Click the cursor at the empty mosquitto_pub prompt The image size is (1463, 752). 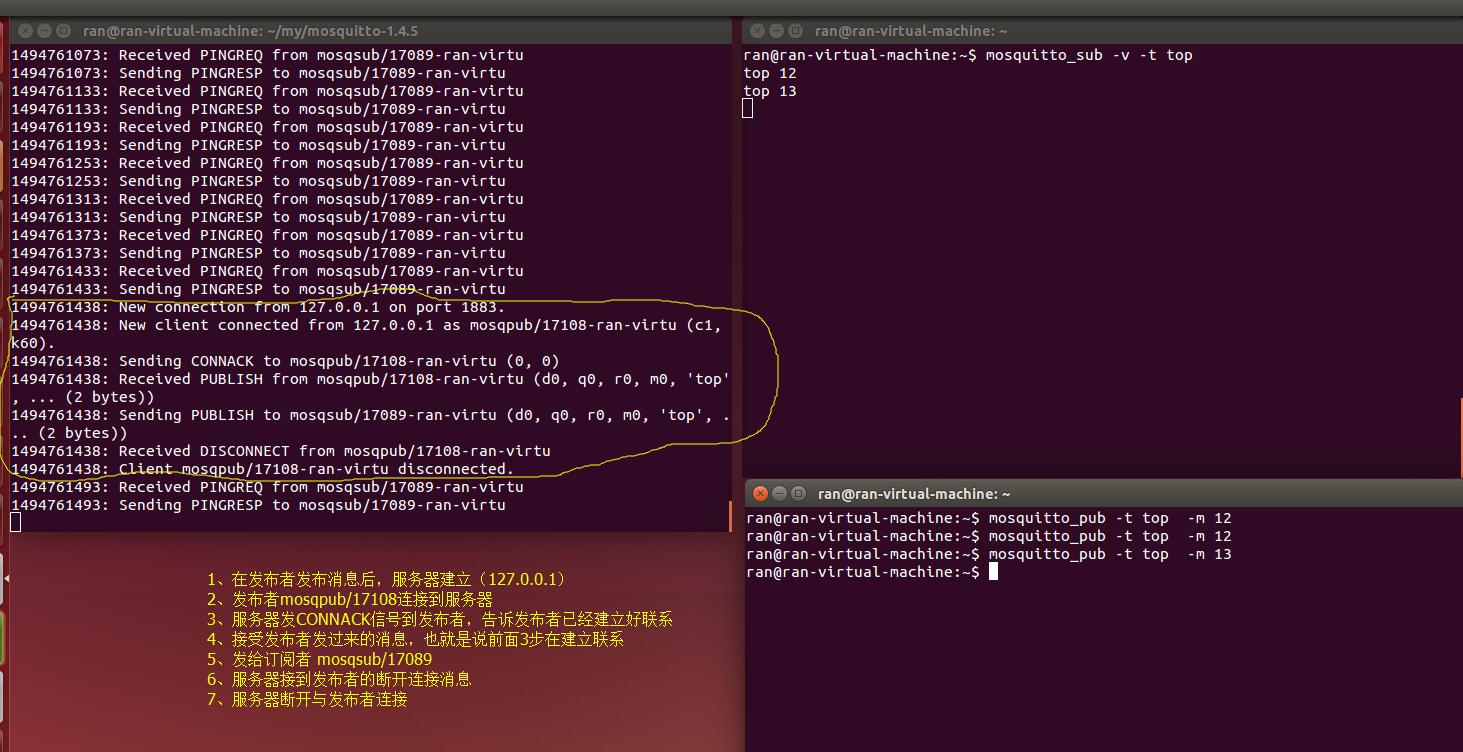click(x=993, y=572)
